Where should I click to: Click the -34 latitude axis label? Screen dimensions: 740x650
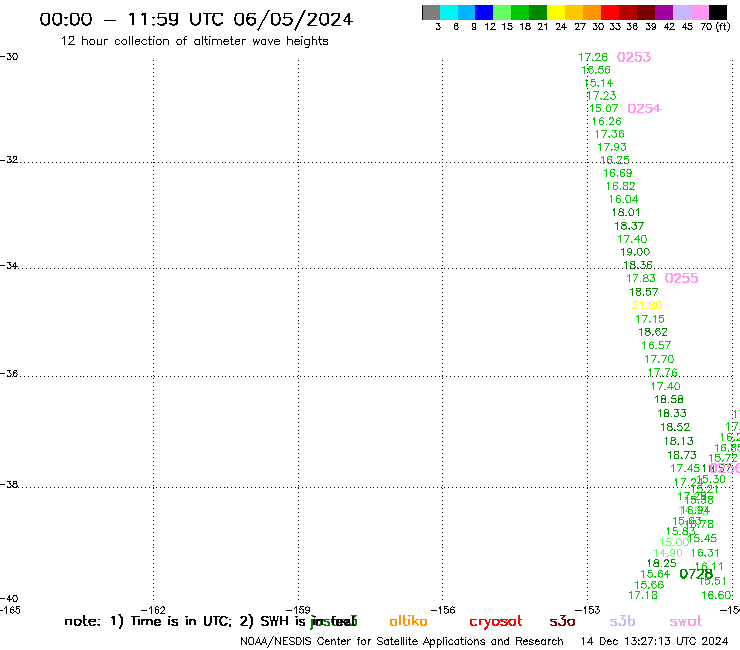click(x=9, y=265)
